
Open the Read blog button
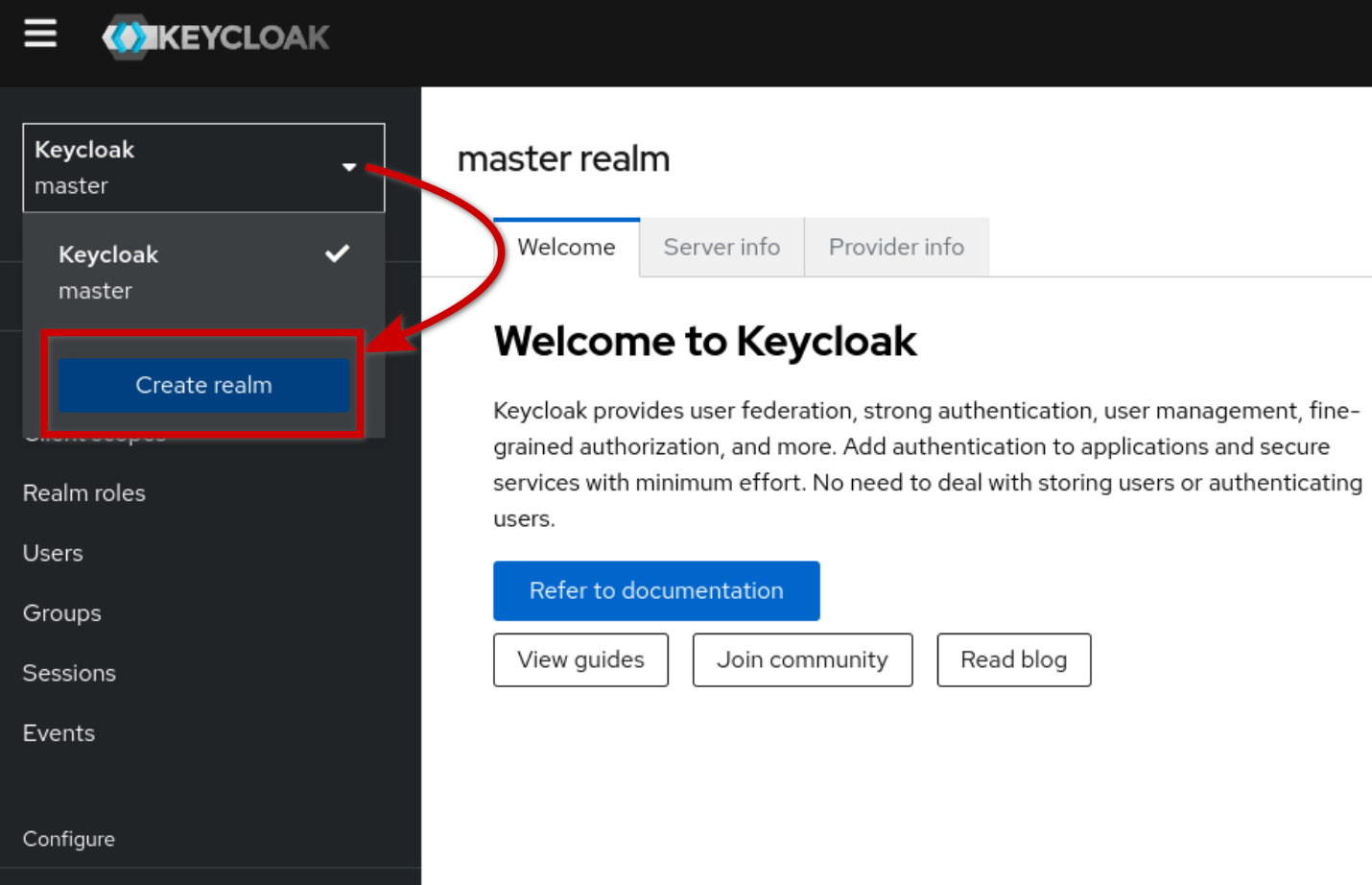1013,659
